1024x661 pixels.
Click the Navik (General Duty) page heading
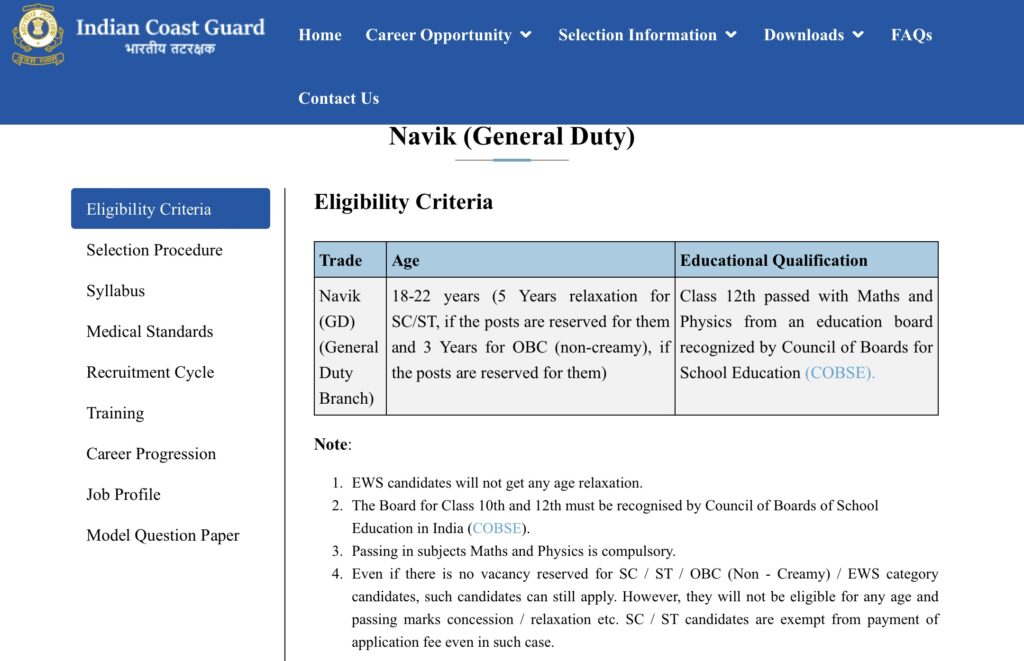(x=512, y=136)
